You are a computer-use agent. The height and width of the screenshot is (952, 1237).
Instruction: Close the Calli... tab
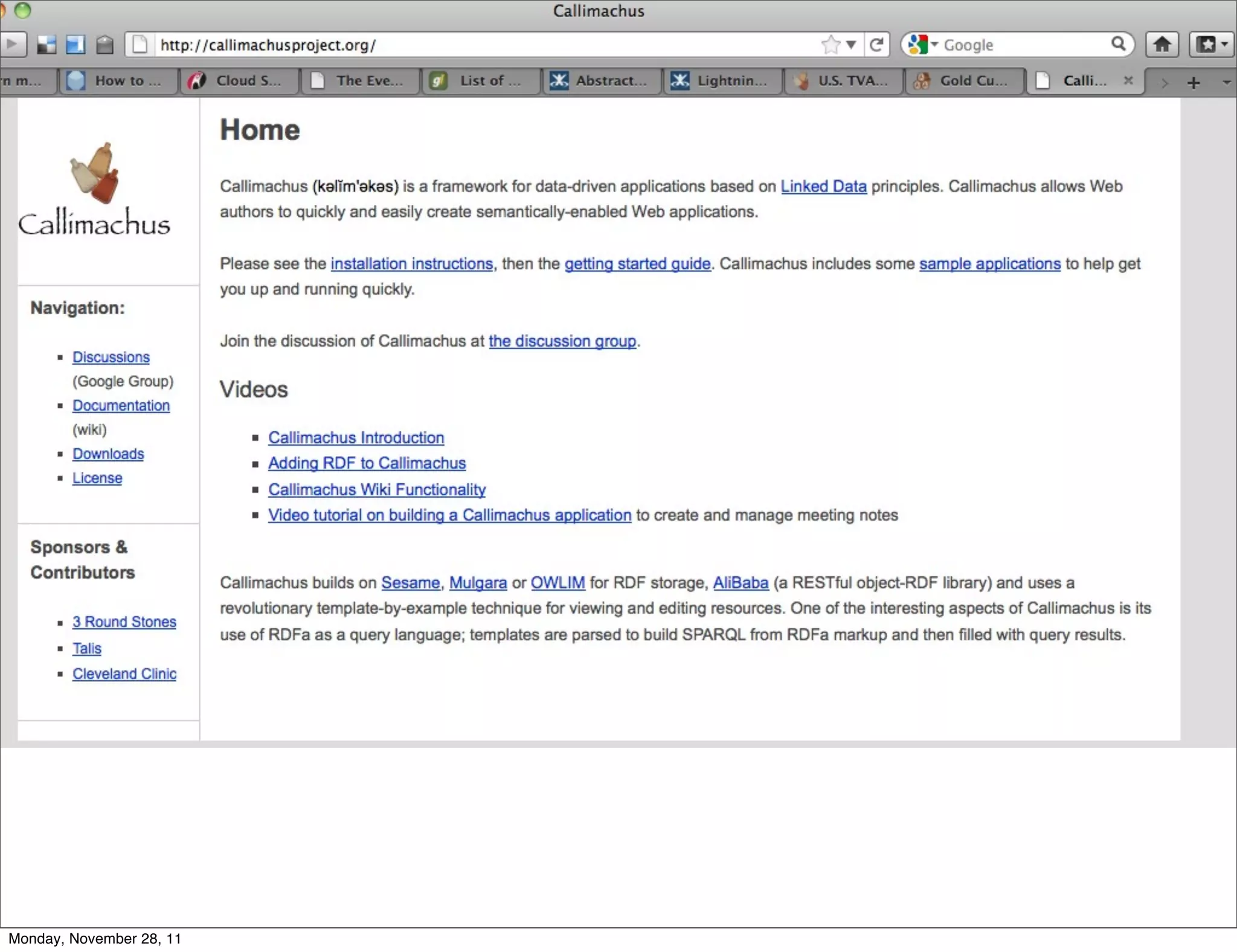1128,80
